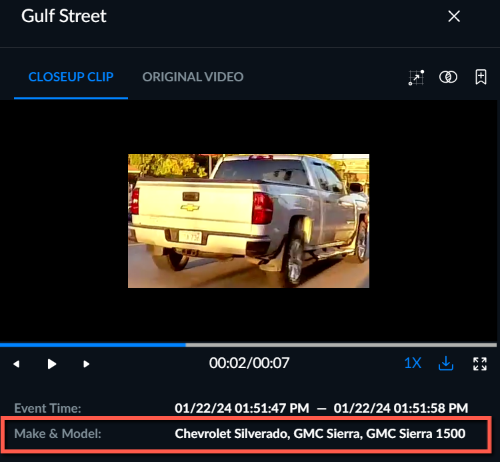Click event start time 01/22/24 01:51:47 PM

[242, 408]
